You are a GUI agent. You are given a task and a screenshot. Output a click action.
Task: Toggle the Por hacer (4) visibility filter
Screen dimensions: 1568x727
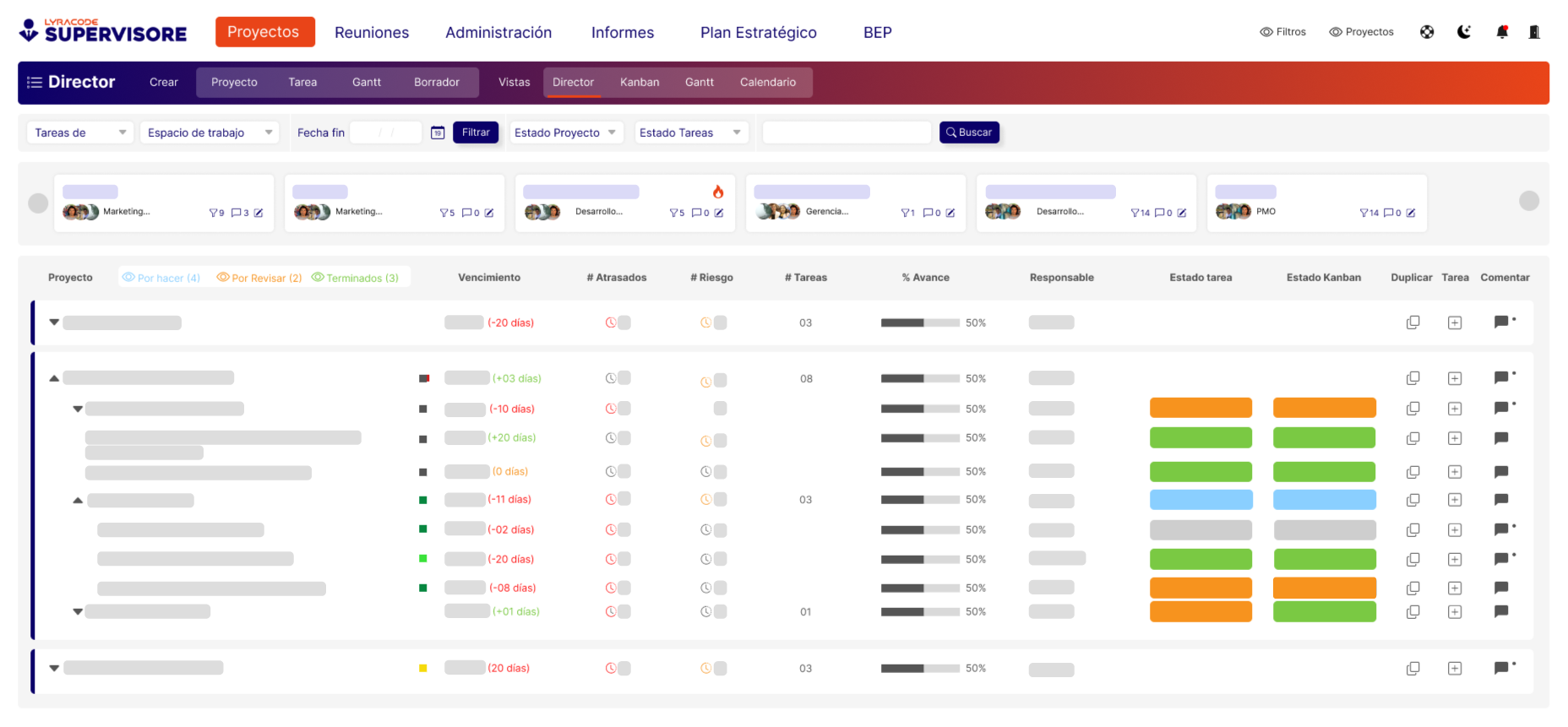tap(161, 278)
